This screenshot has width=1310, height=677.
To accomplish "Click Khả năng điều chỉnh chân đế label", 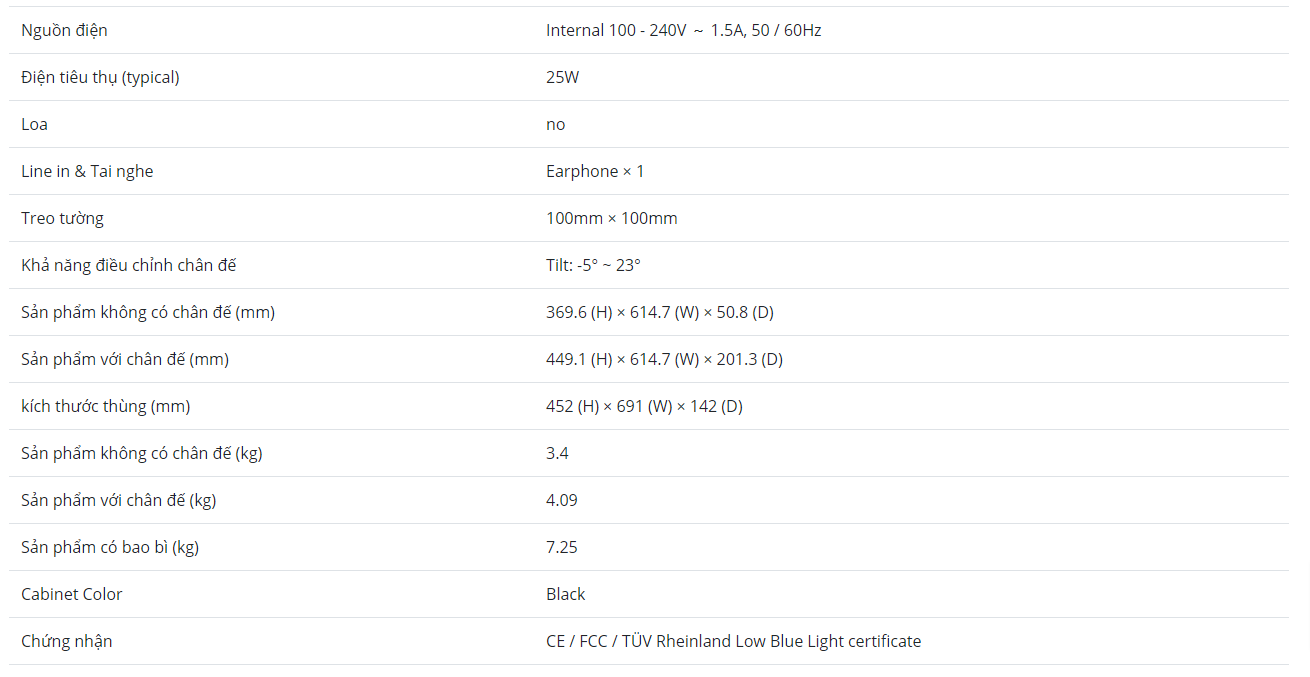I will [128, 265].
